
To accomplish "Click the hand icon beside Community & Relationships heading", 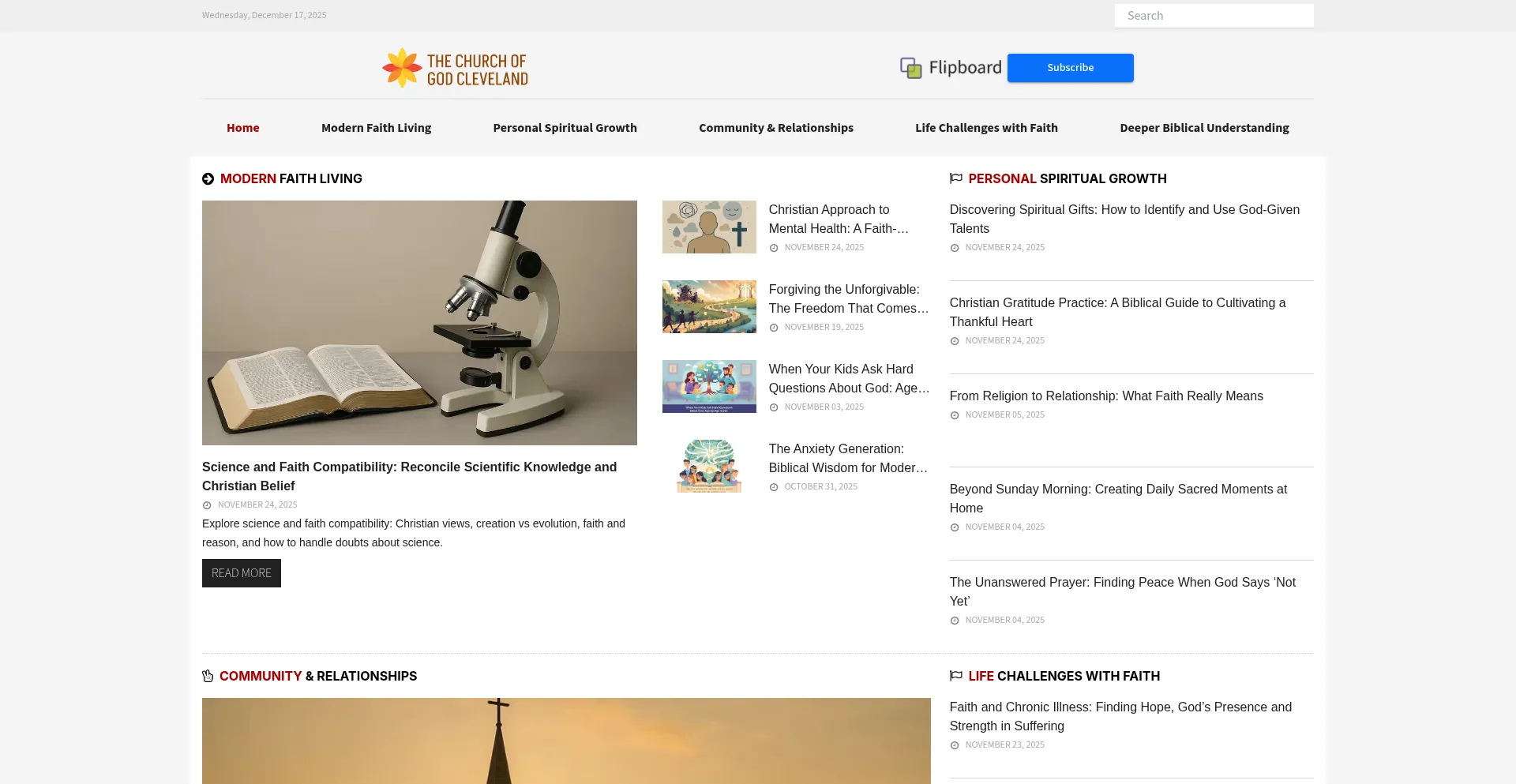I will pos(208,676).
